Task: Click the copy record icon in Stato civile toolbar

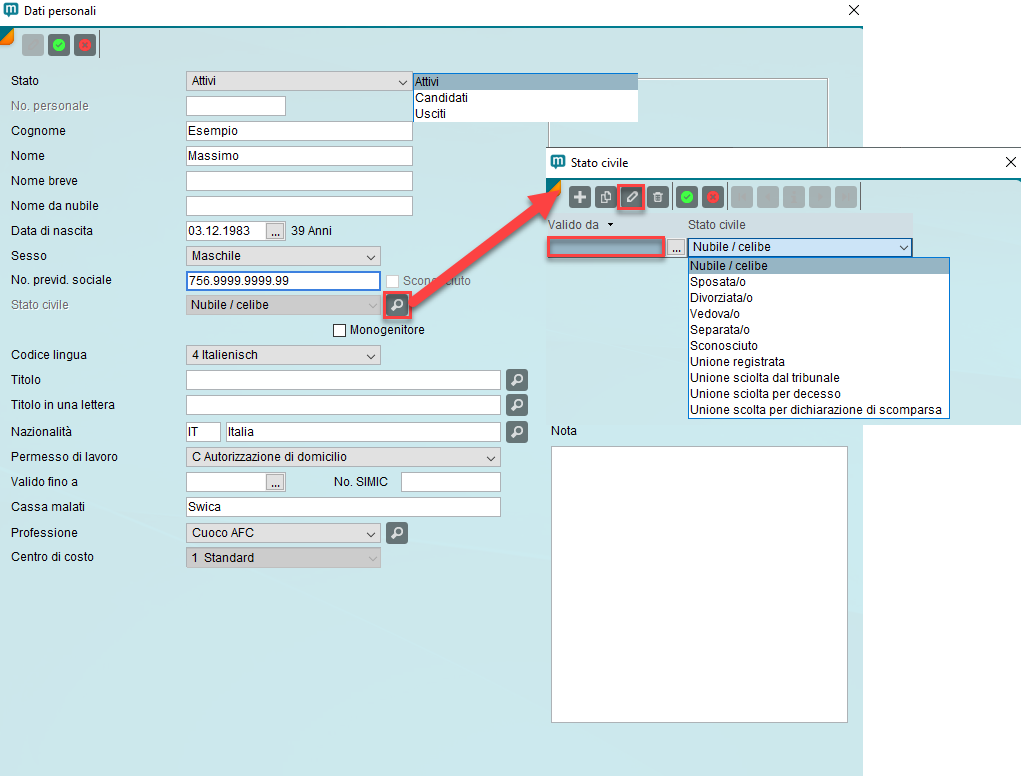Action: coord(606,197)
